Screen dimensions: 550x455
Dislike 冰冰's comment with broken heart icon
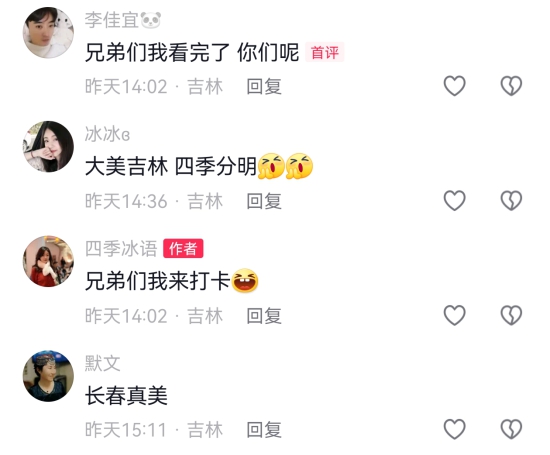click(x=511, y=201)
